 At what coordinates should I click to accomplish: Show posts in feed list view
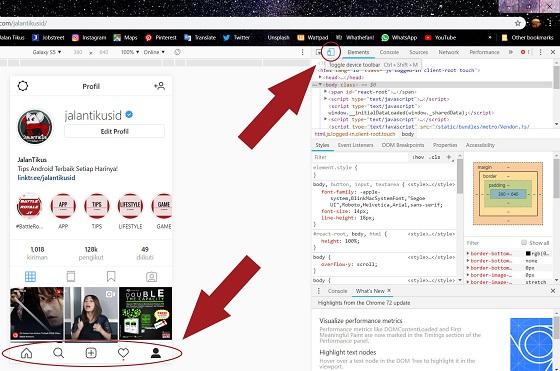pos(71,276)
